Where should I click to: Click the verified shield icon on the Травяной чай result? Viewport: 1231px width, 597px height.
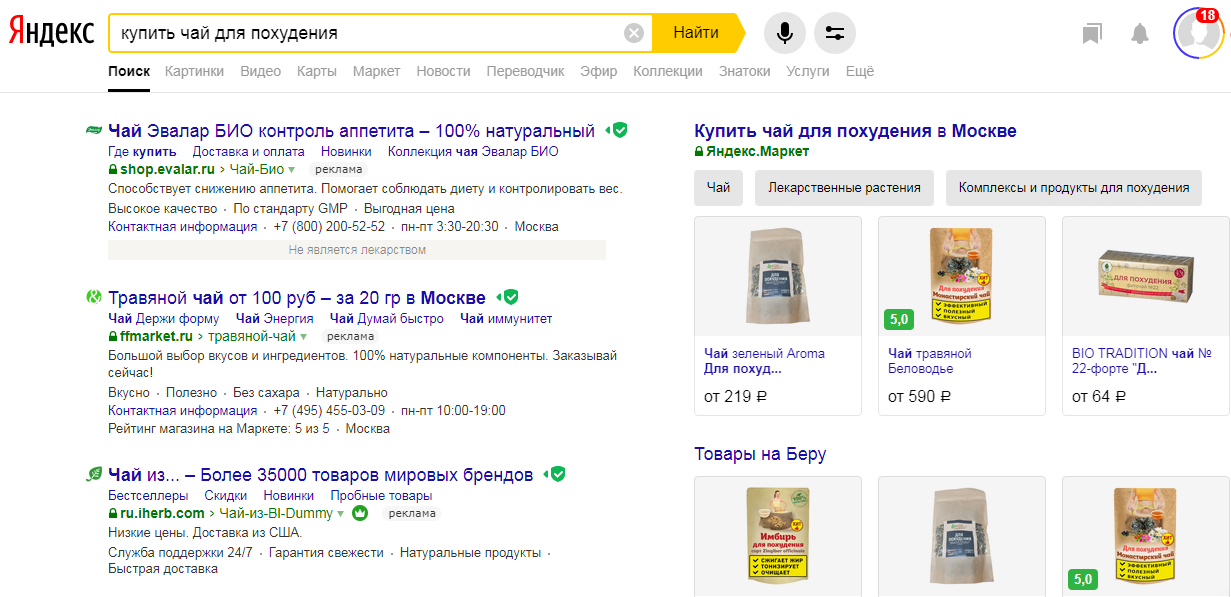coord(510,297)
